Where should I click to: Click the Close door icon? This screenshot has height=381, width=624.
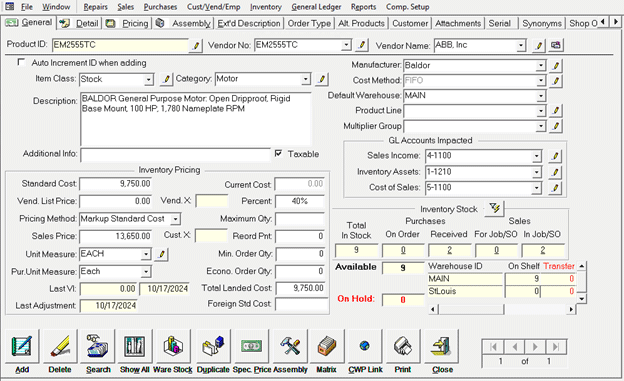coord(442,346)
